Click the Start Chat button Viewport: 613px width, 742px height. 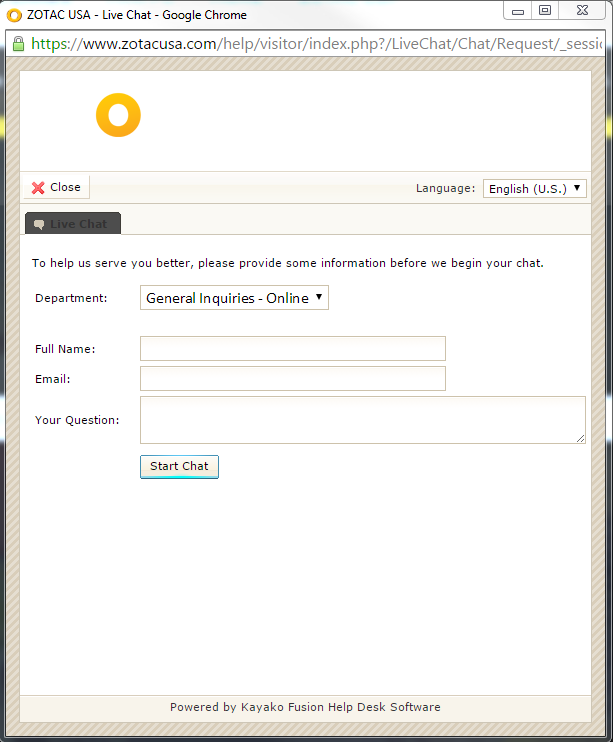coord(179,467)
